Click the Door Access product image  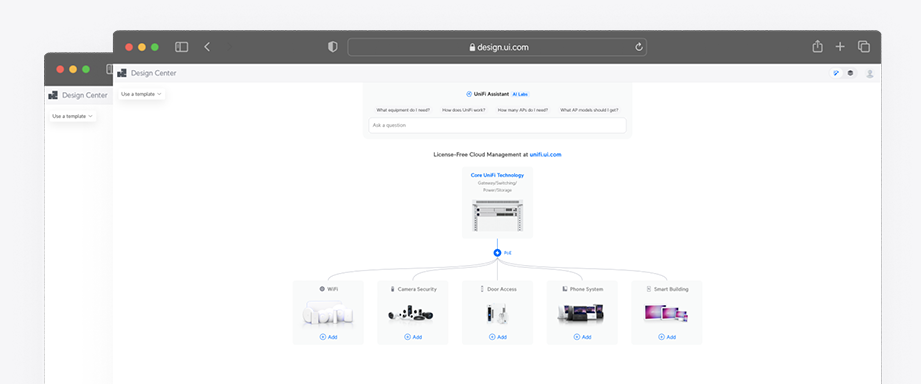tap(497, 313)
